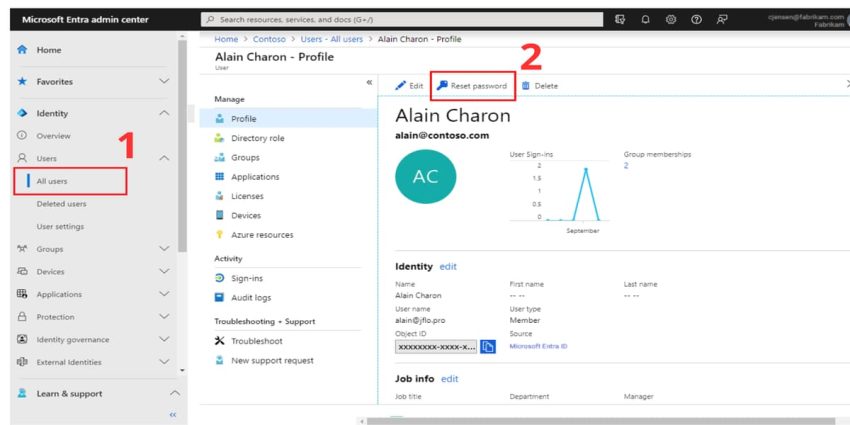The image size is (850, 425).
Task: Go to Contoso in the breadcrumb
Action: pyautogui.click(x=269, y=39)
